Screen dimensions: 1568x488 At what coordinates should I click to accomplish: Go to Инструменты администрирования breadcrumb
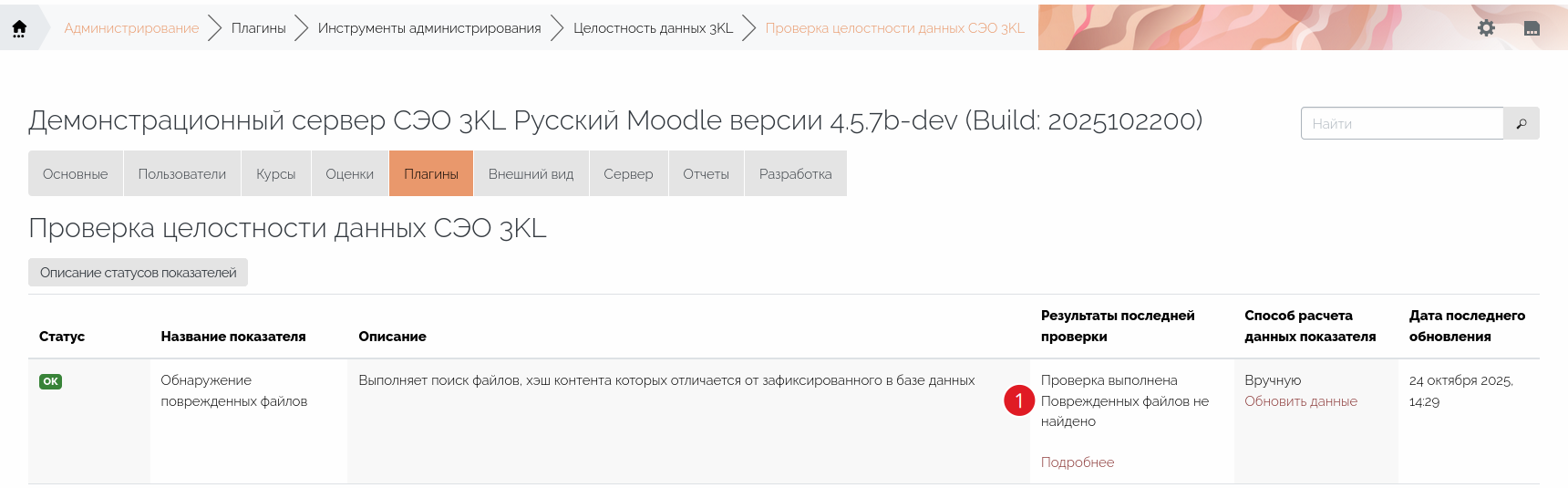(428, 28)
